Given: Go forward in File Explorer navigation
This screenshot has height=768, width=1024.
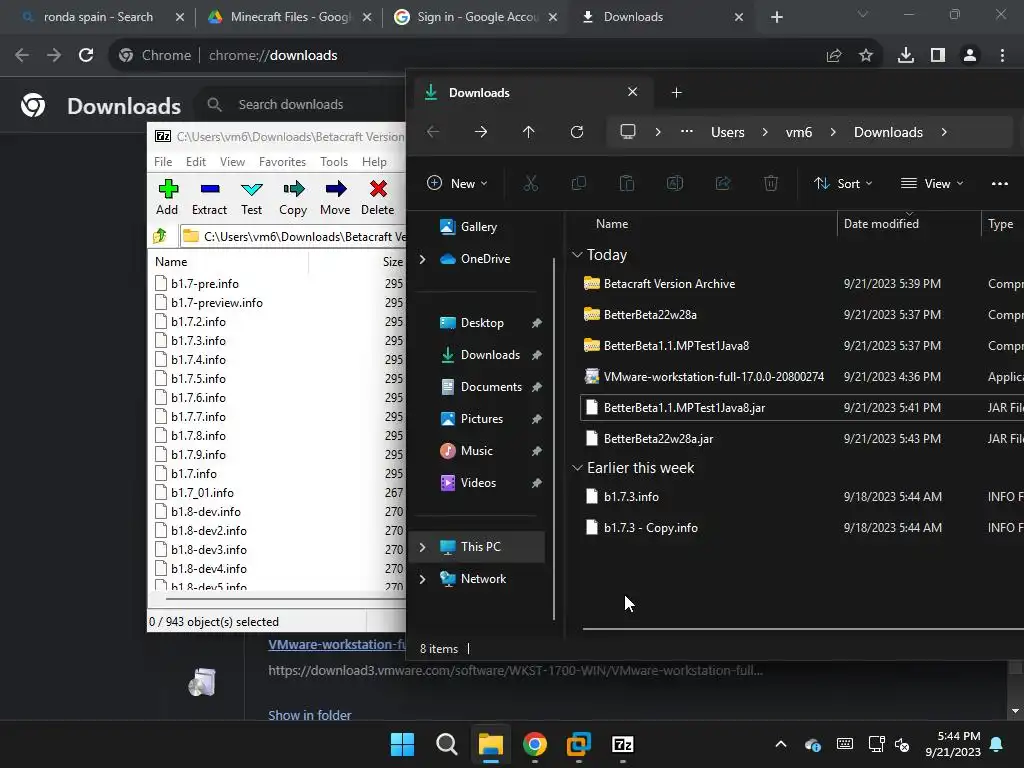Looking at the screenshot, I should point(481,132).
